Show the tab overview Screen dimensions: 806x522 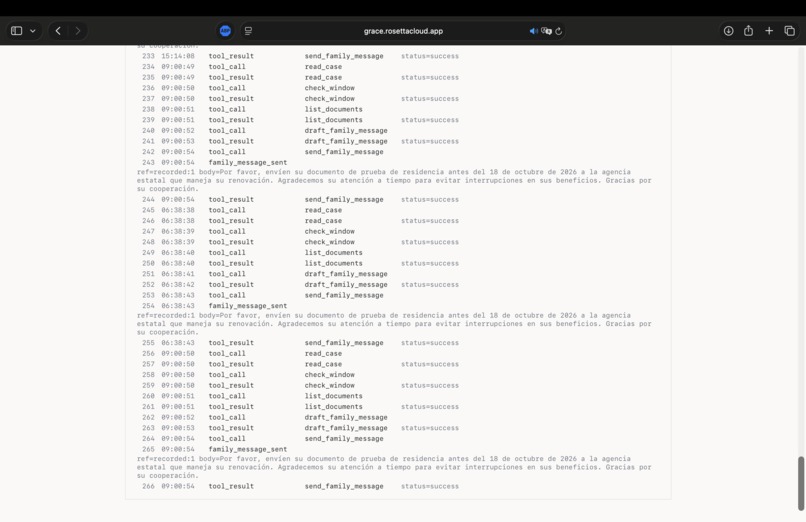(x=790, y=31)
